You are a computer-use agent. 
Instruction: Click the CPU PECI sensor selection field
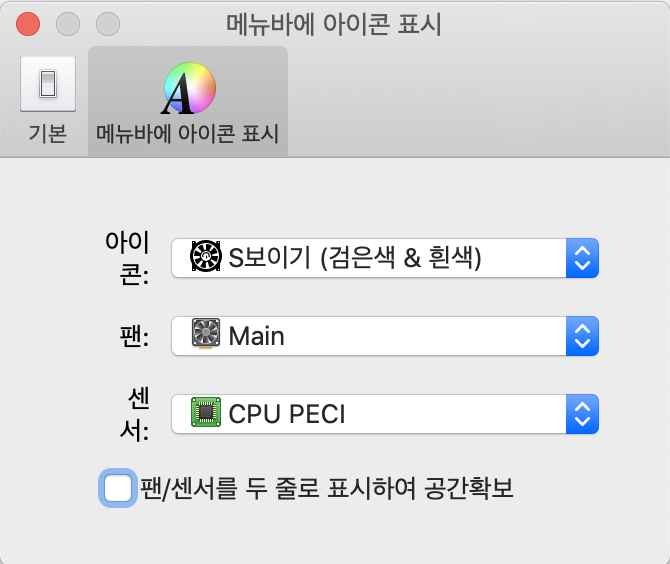385,414
